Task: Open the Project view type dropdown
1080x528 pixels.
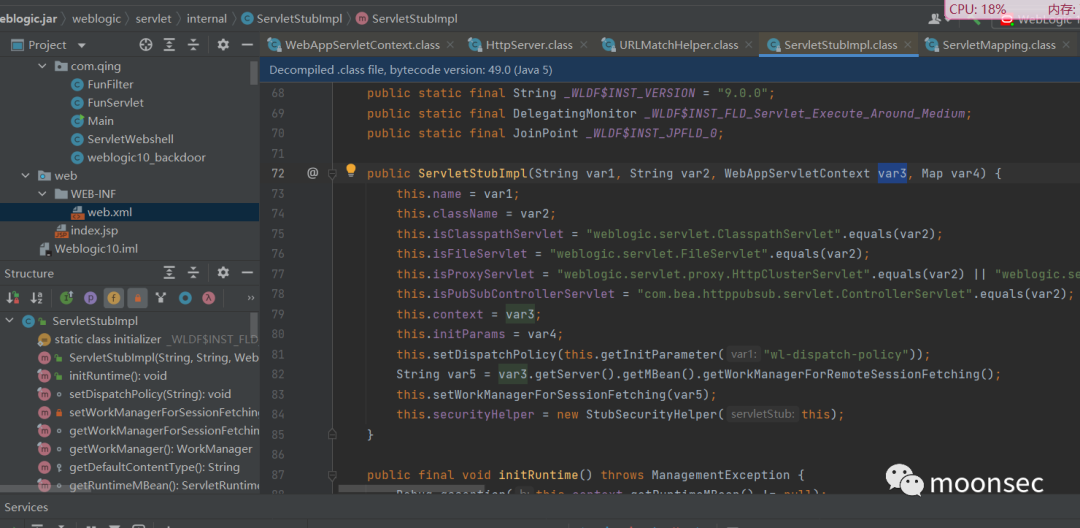Action: click(x=82, y=45)
